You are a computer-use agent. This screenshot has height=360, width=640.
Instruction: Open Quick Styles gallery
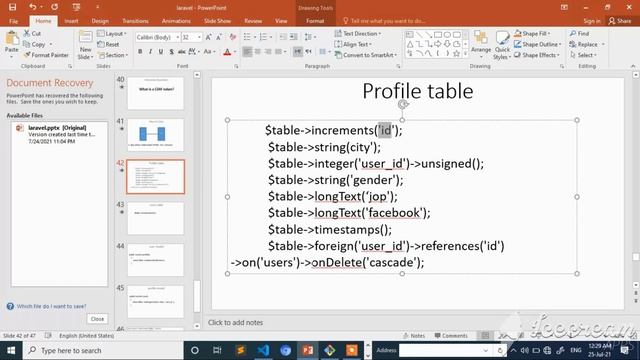tap(502, 45)
